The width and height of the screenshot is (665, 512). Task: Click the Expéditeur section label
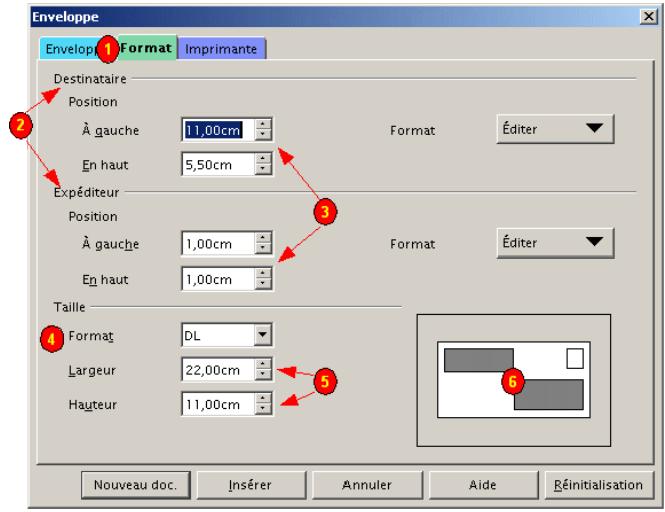tap(87, 193)
